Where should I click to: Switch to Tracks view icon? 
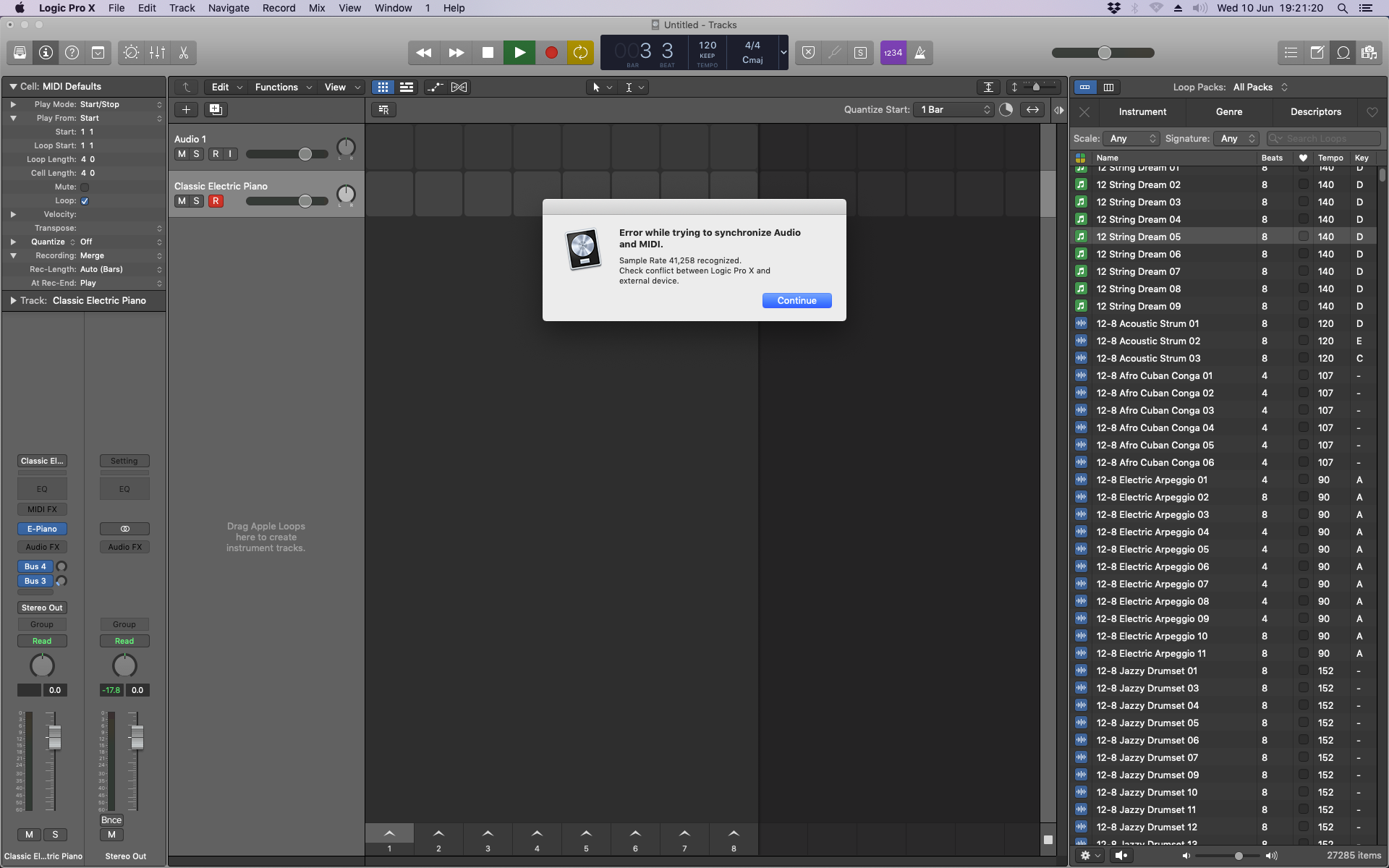pyautogui.click(x=407, y=88)
